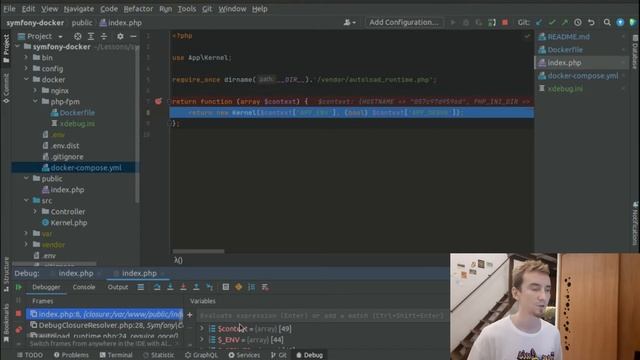
Task: Click the Step Out debug icon
Action: point(196,287)
